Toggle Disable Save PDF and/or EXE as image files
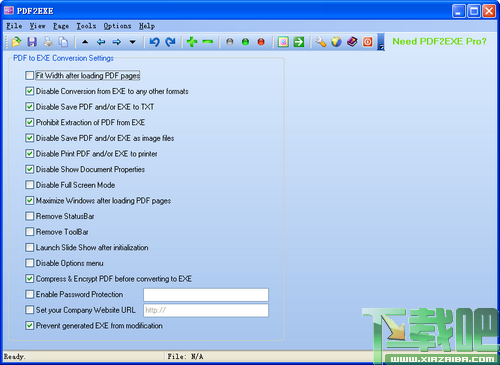The image size is (500, 365). (x=30, y=138)
